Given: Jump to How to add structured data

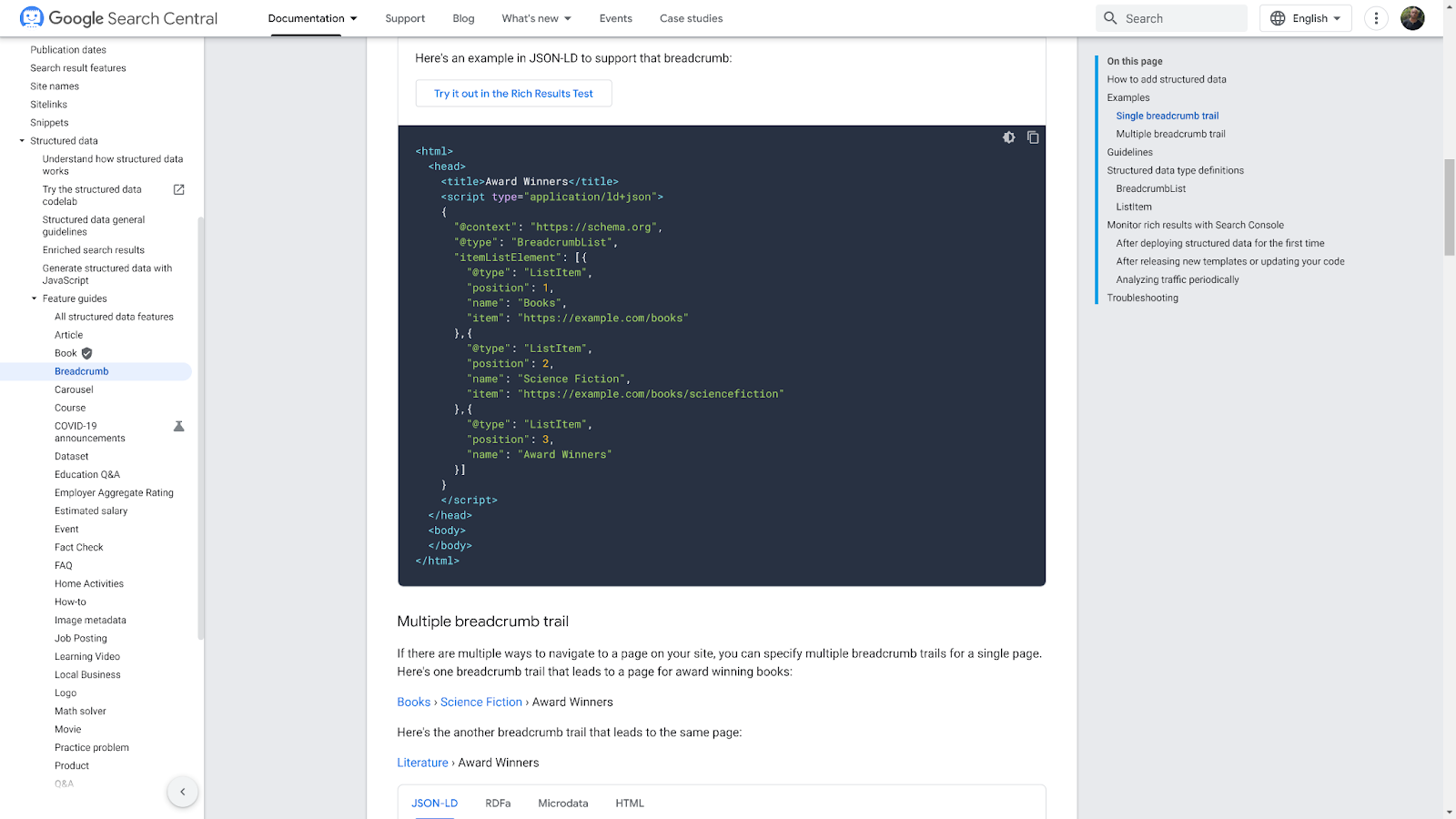Looking at the screenshot, I should (x=1167, y=79).
